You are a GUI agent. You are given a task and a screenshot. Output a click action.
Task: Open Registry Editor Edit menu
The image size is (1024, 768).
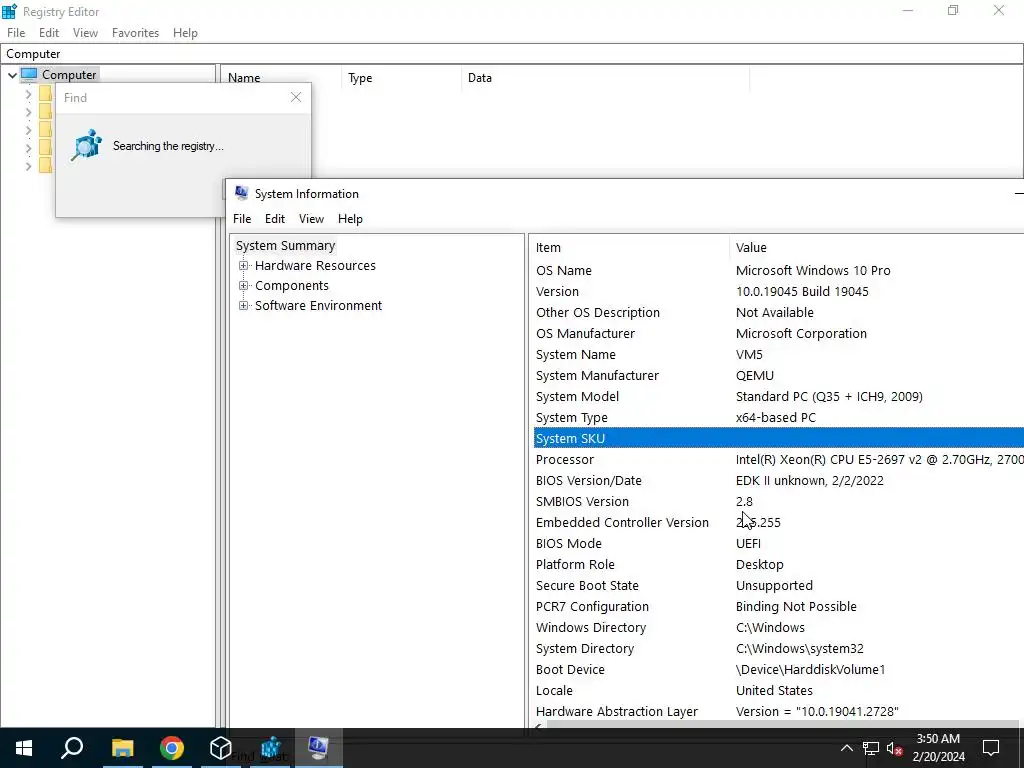(49, 33)
